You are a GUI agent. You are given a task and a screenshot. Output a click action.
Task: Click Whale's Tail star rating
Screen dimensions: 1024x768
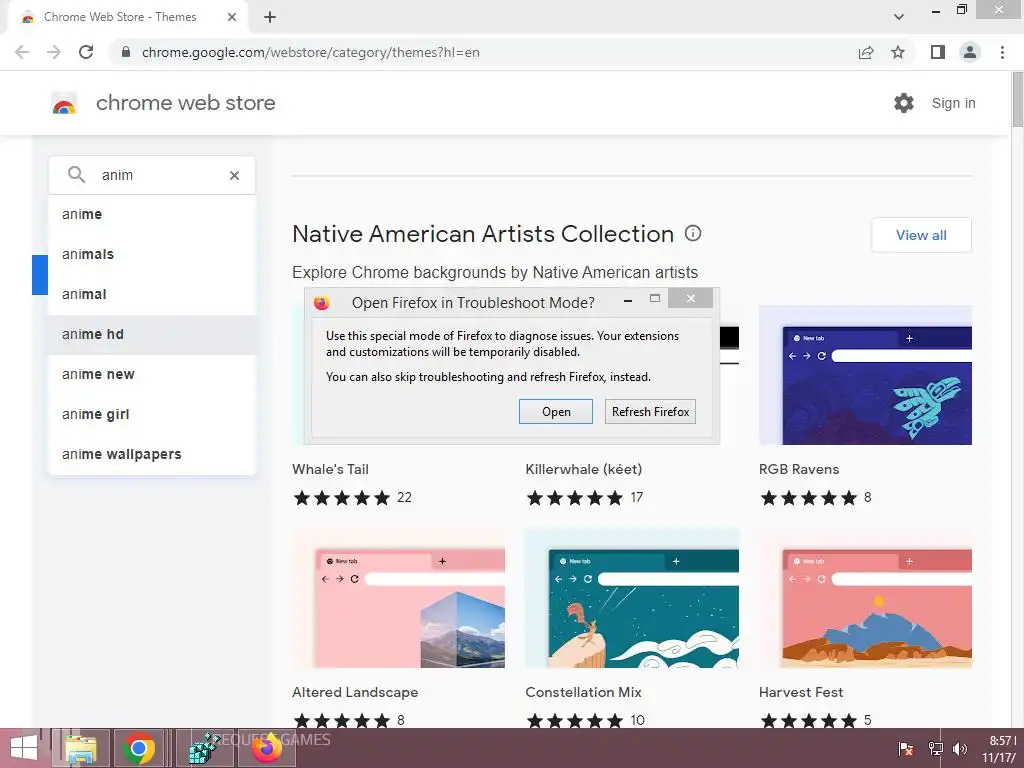click(342, 498)
